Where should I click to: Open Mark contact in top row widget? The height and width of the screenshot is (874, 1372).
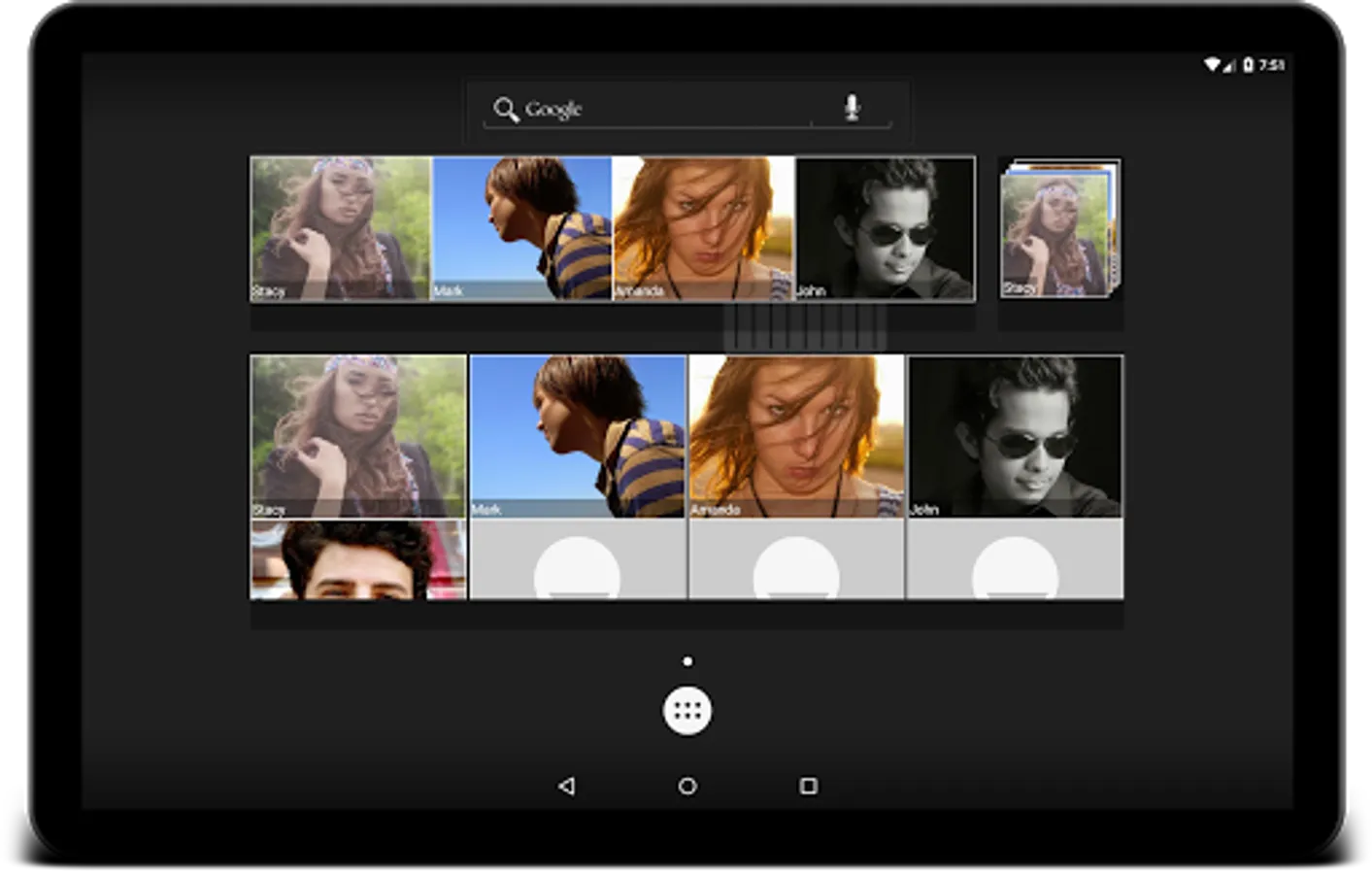[522, 228]
